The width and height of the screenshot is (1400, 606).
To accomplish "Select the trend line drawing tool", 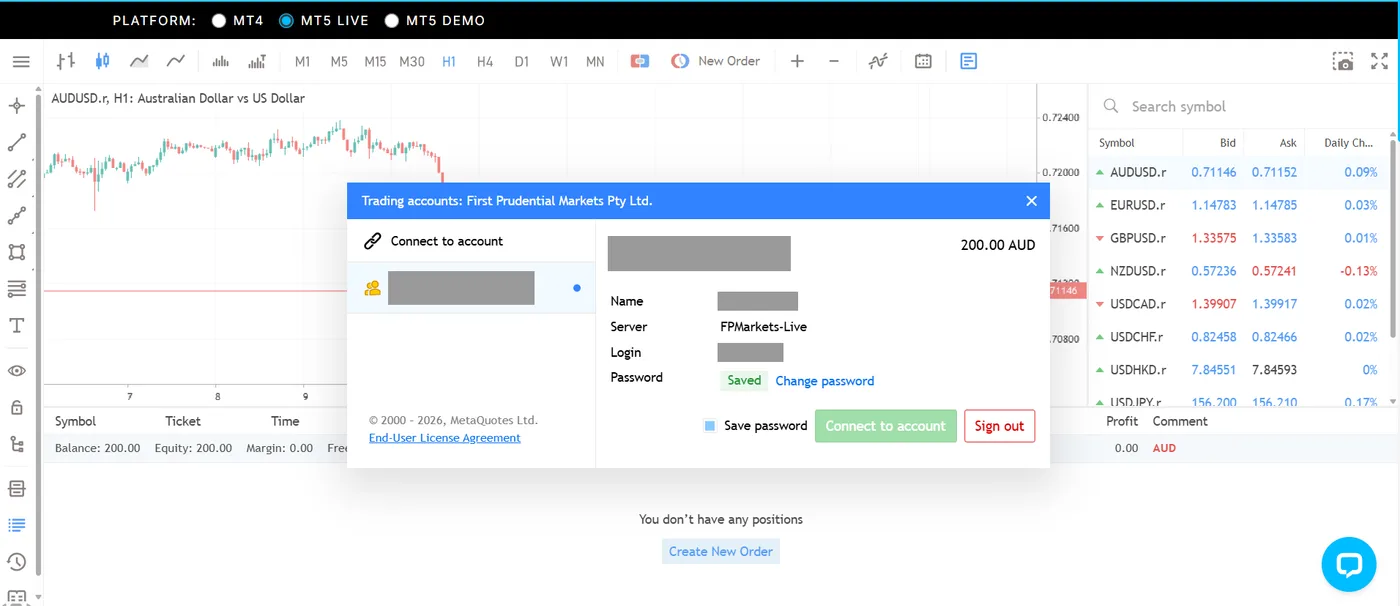I will click(17, 142).
